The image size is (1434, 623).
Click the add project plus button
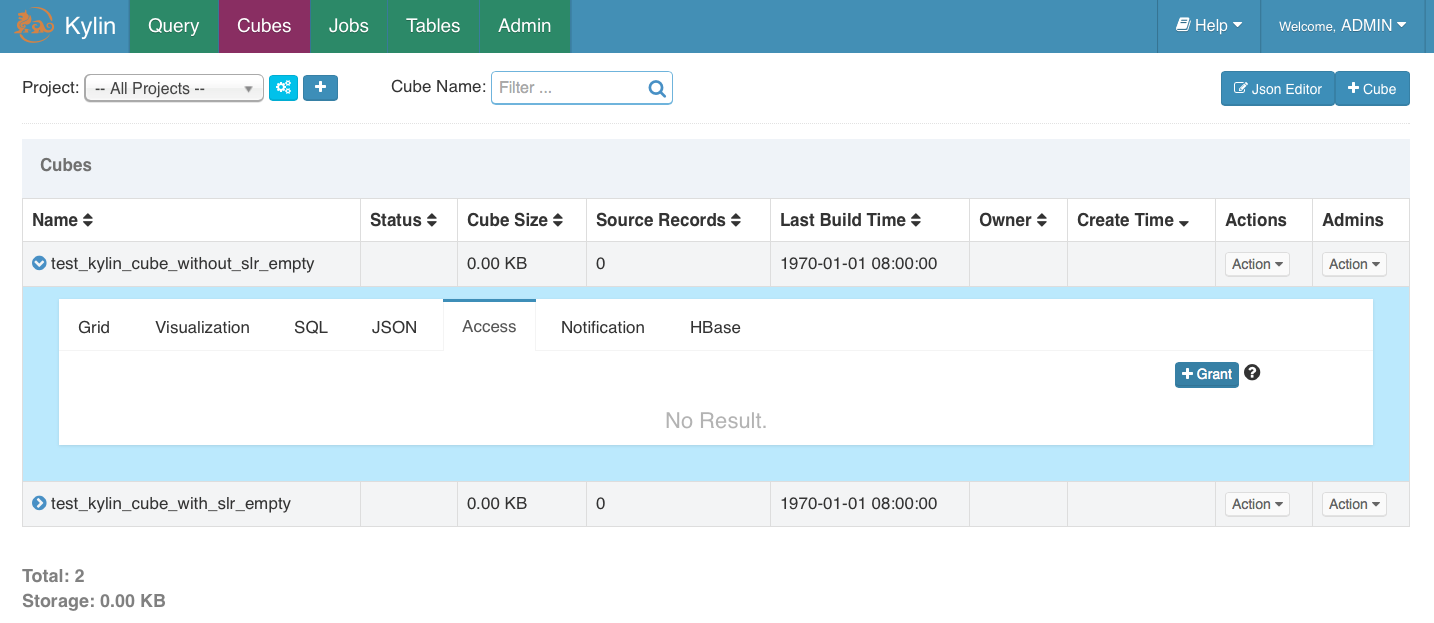[320, 88]
